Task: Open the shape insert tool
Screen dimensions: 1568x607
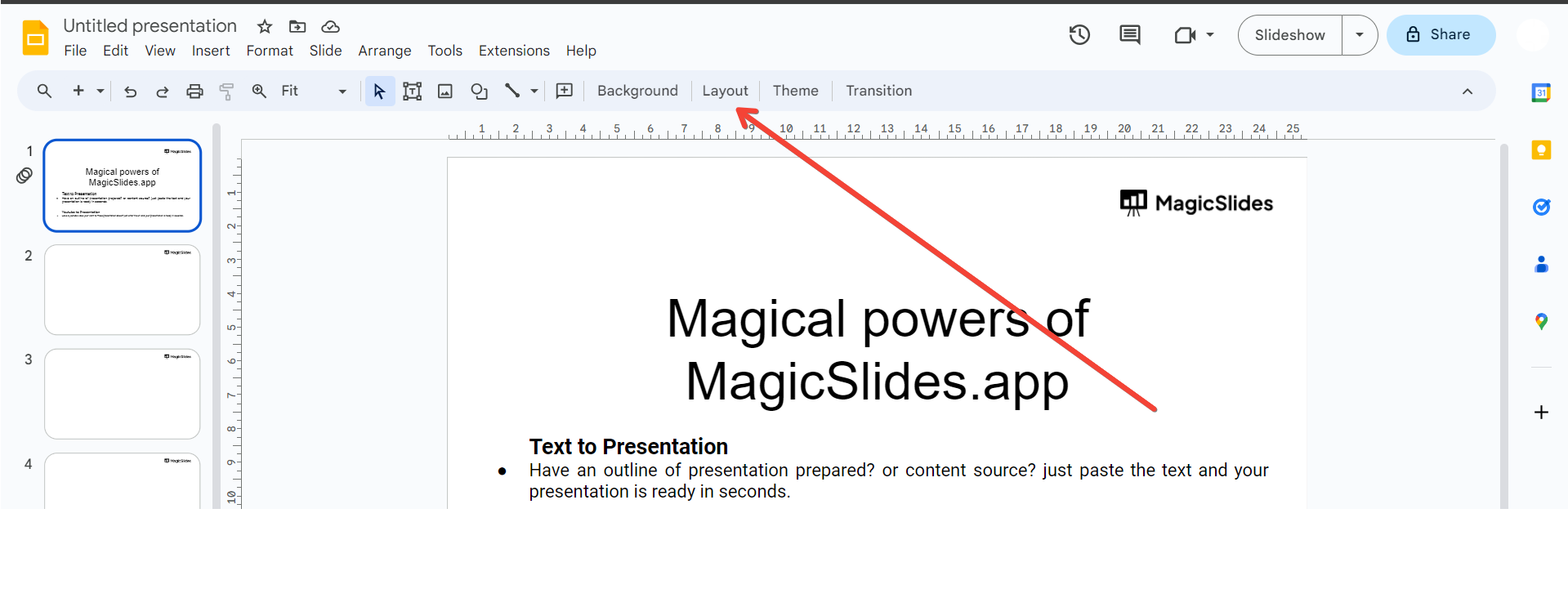Action: [x=479, y=91]
